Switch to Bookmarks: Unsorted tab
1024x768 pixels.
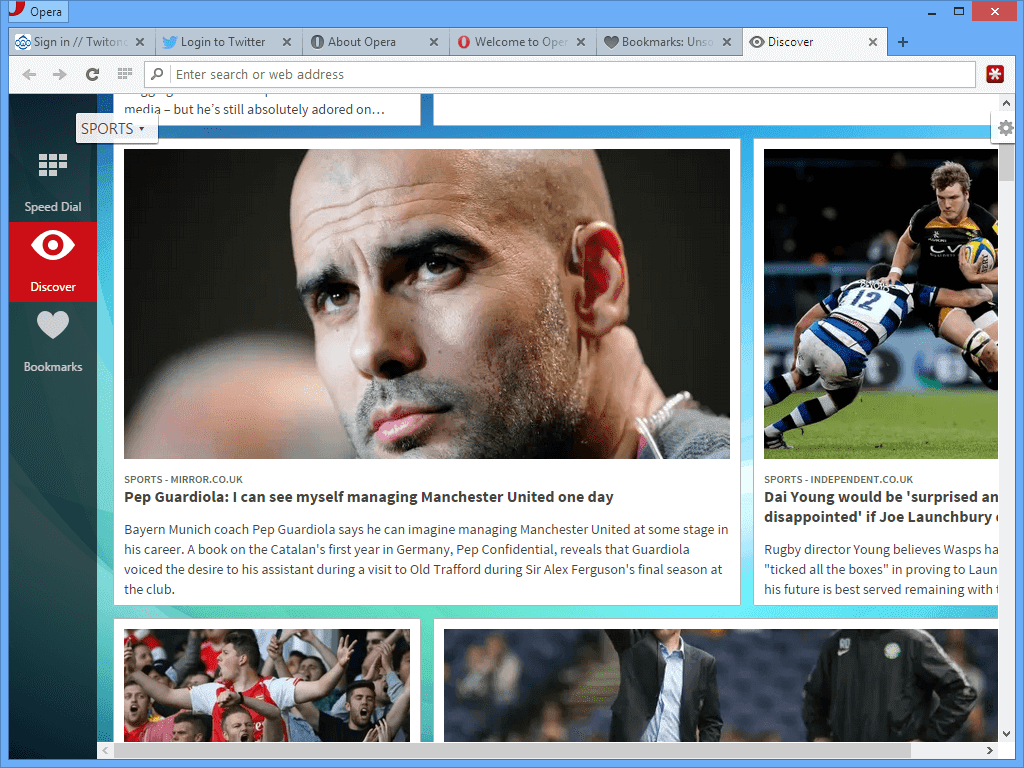click(x=669, y=42)
